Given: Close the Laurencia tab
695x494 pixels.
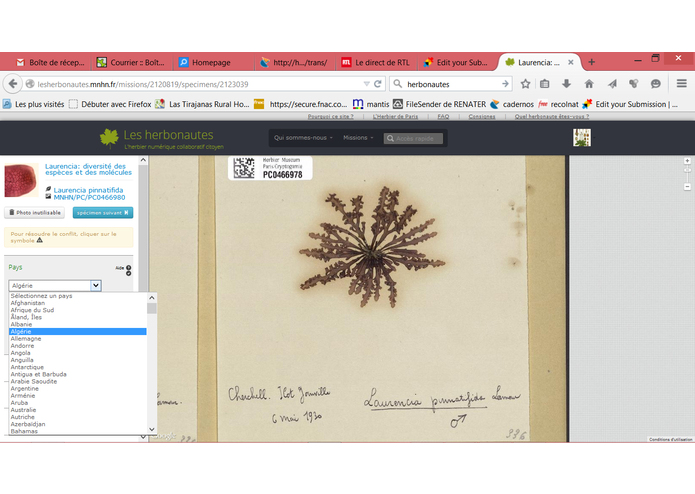Looking at the screenshot, I should tap(571, 62).
